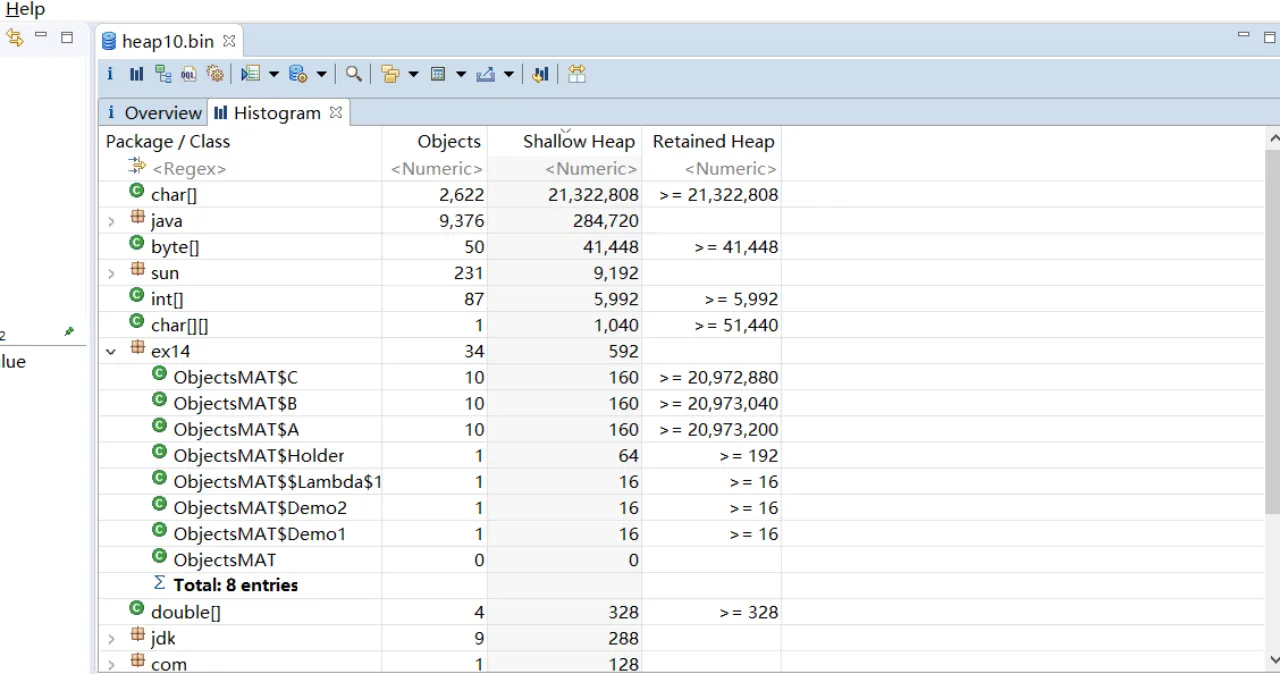
Task: Open the thread overview gear icon
Action: (x=215, y=74)
